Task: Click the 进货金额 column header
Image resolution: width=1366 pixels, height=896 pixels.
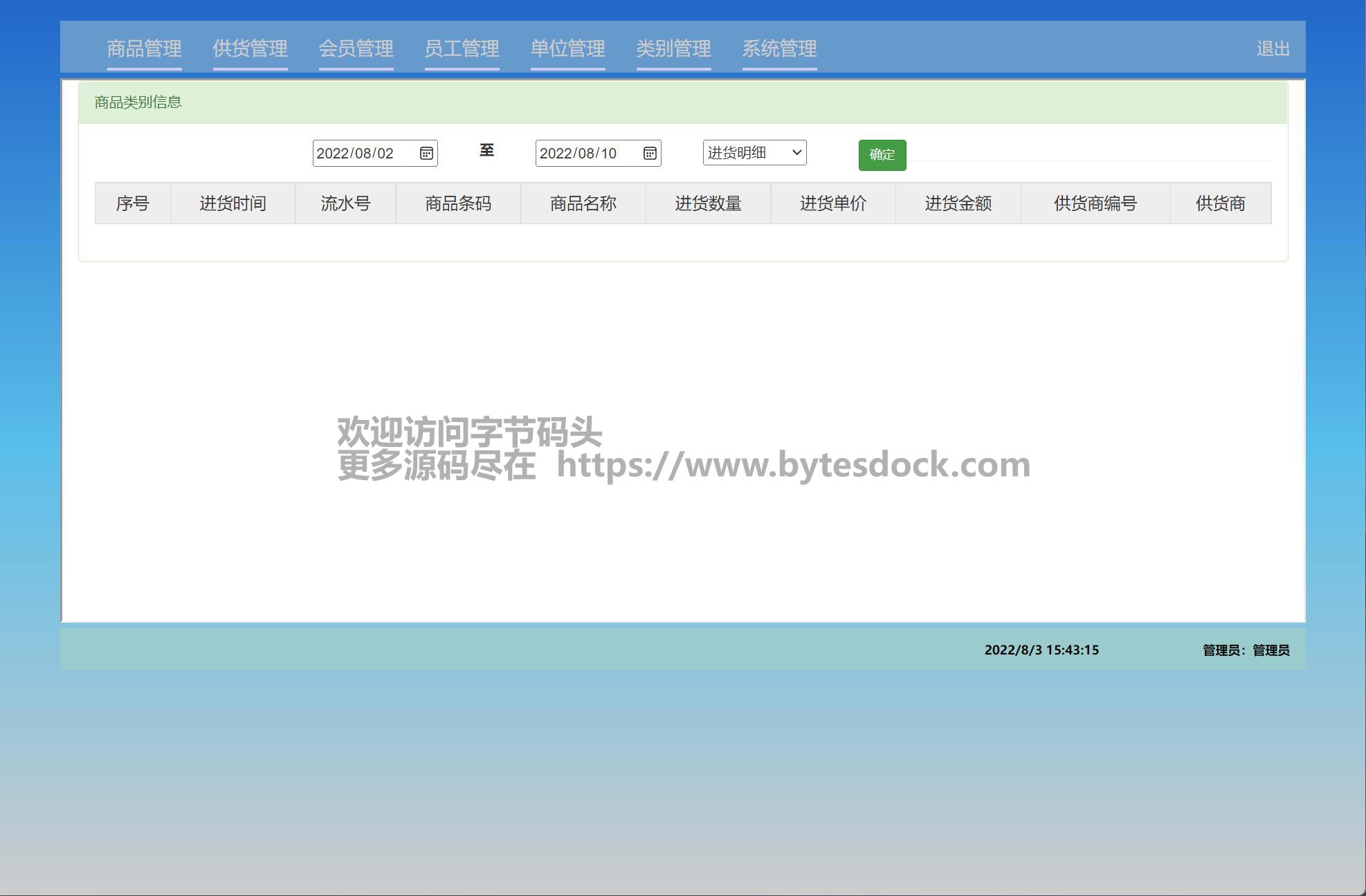Action: 958,203
